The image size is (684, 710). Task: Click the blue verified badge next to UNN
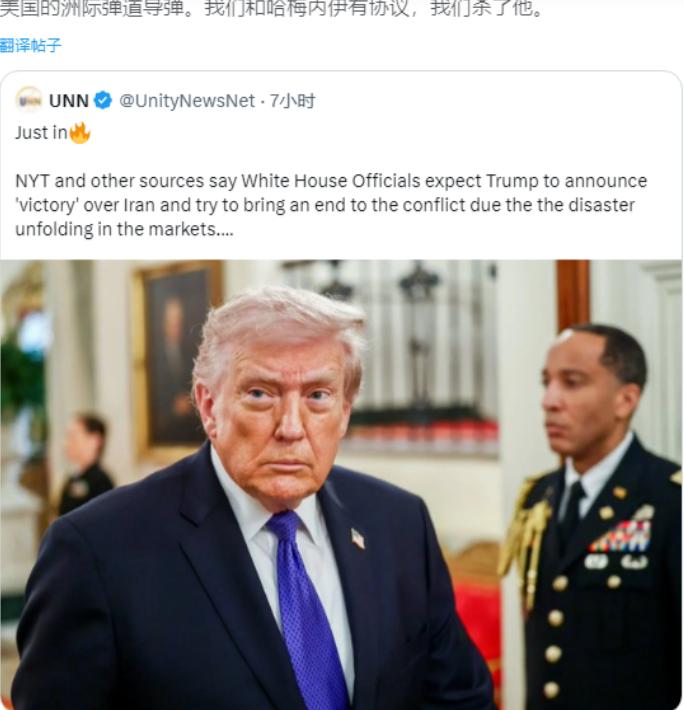103,100
